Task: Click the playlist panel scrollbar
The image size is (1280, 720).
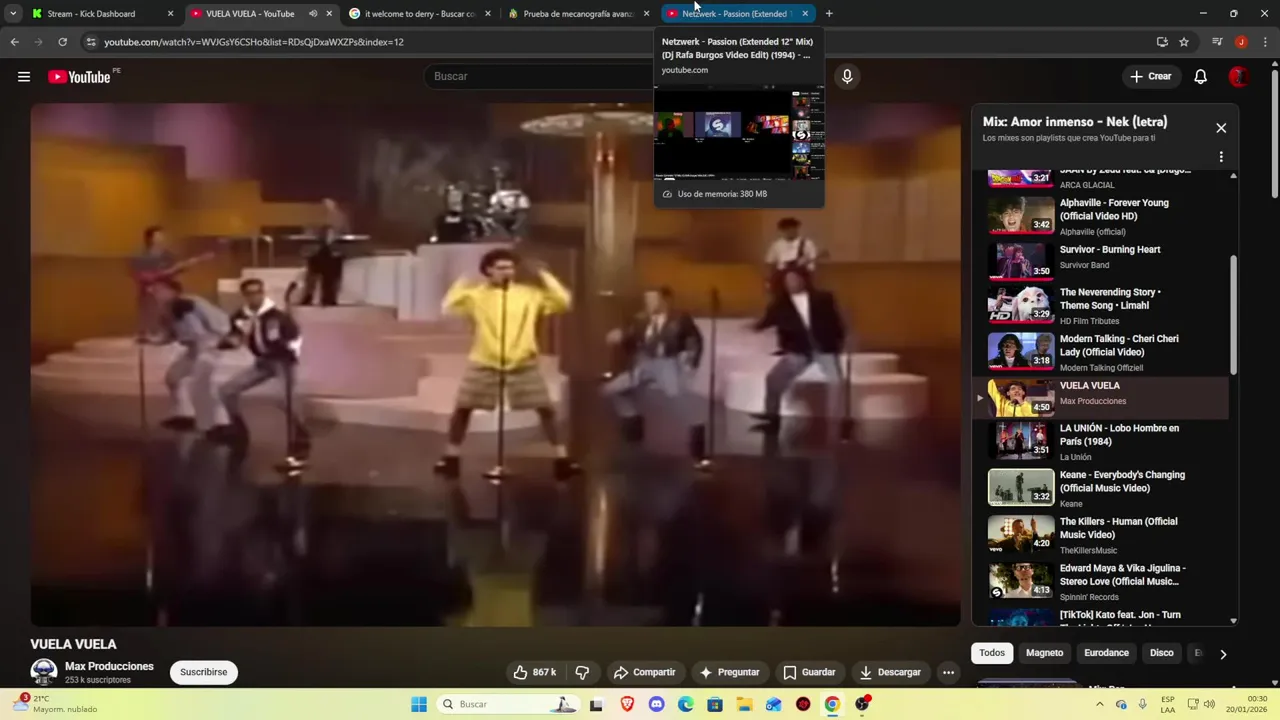Action: click(x=1233, y=315)
